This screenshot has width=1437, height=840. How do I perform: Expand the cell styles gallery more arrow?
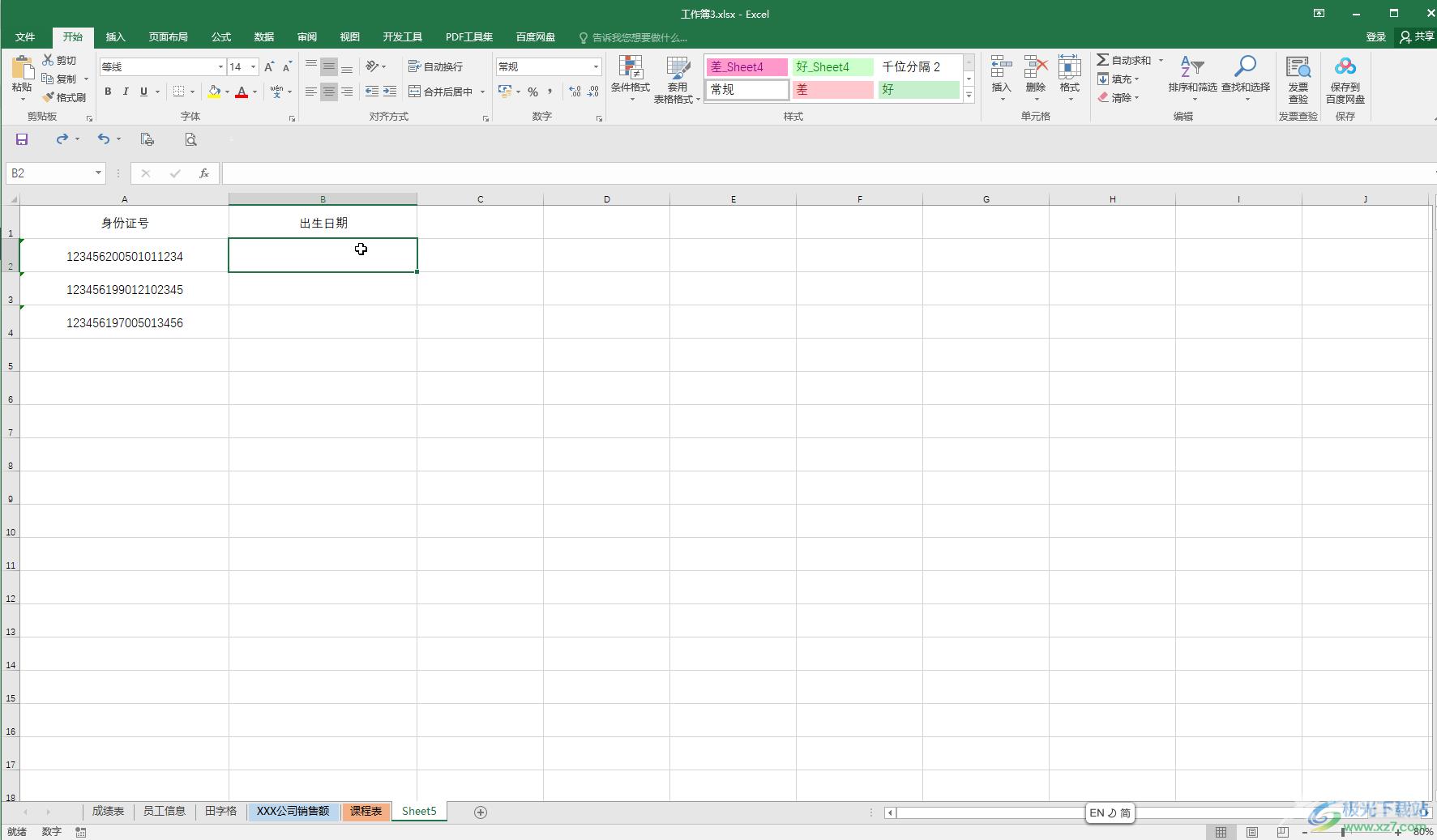point(969,95)
